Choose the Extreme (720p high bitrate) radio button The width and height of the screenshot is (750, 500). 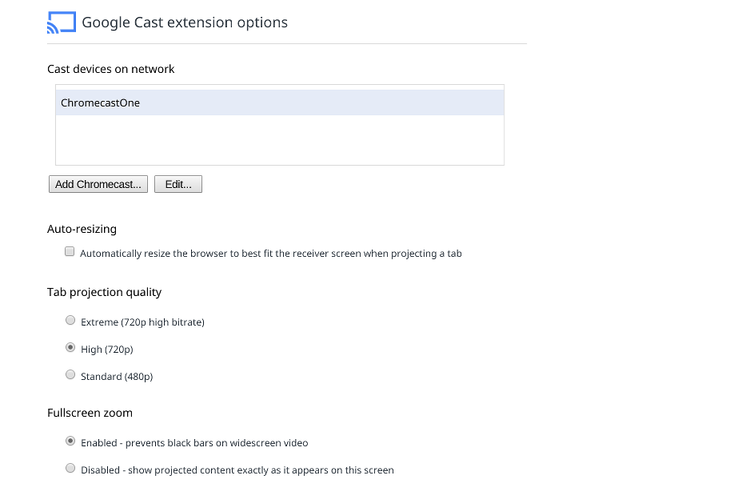(x=70, y=321)
